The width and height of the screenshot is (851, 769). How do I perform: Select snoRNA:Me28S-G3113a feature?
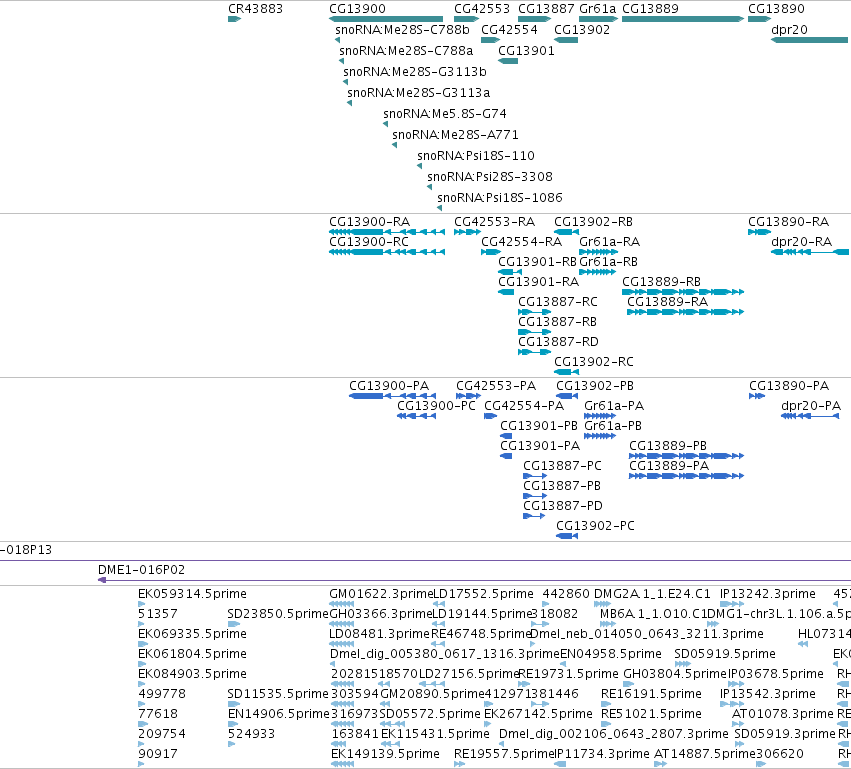350,103
